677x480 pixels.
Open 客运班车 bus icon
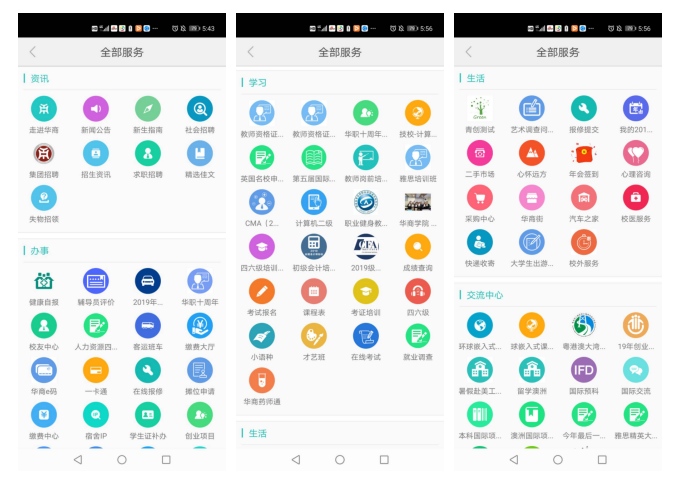click(148, 325)
